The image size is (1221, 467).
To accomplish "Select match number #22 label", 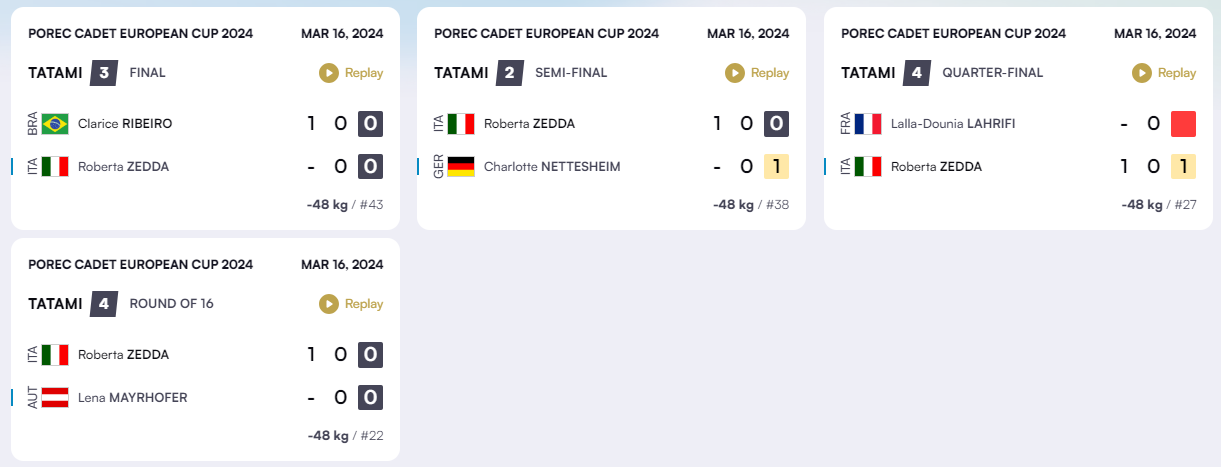I will coord(372,436).
